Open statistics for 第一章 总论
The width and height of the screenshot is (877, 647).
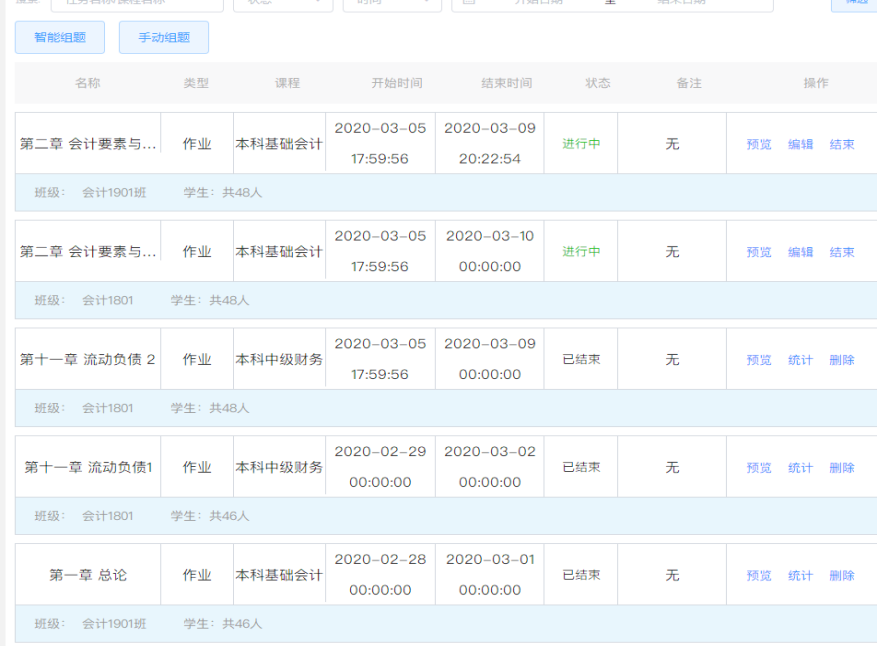point(800,576)
